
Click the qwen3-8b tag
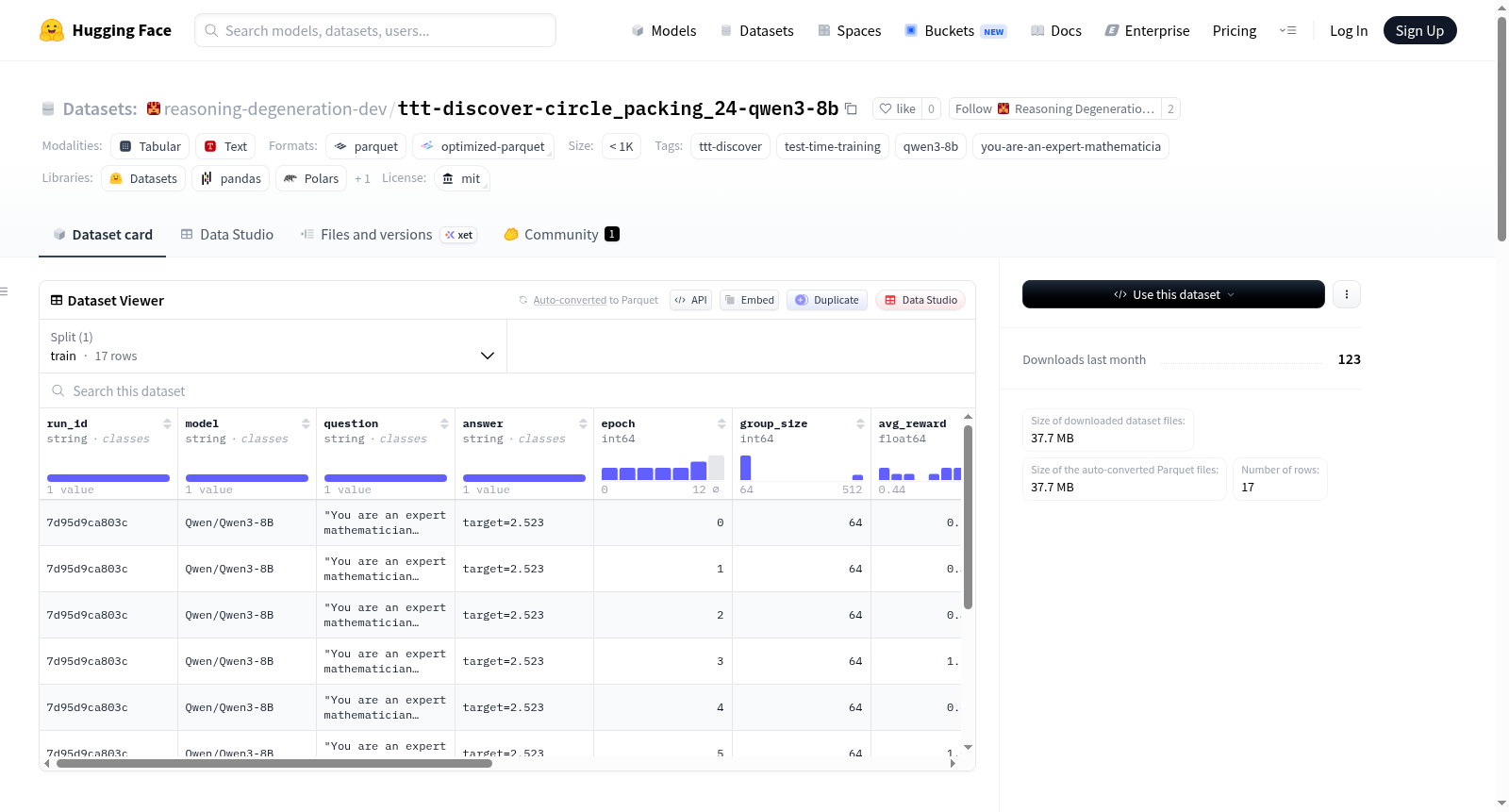coord(931,146)
